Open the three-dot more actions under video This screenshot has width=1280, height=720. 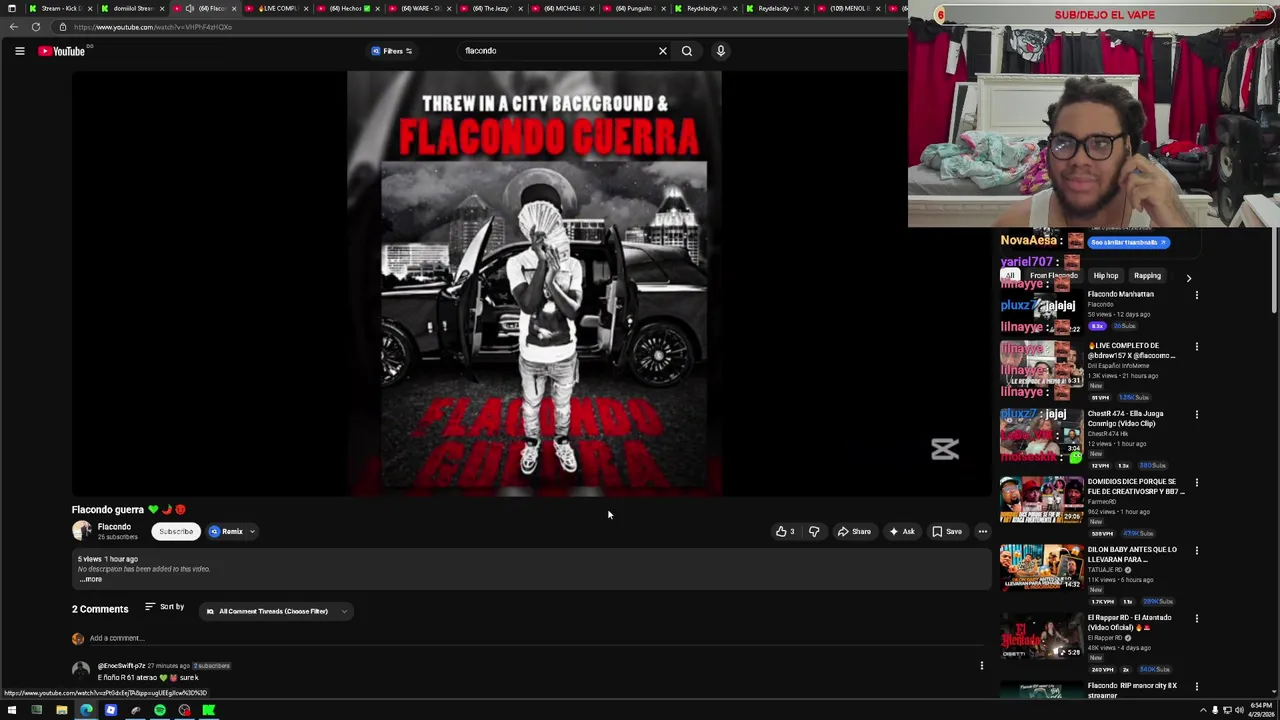click(x=983, y=532)
